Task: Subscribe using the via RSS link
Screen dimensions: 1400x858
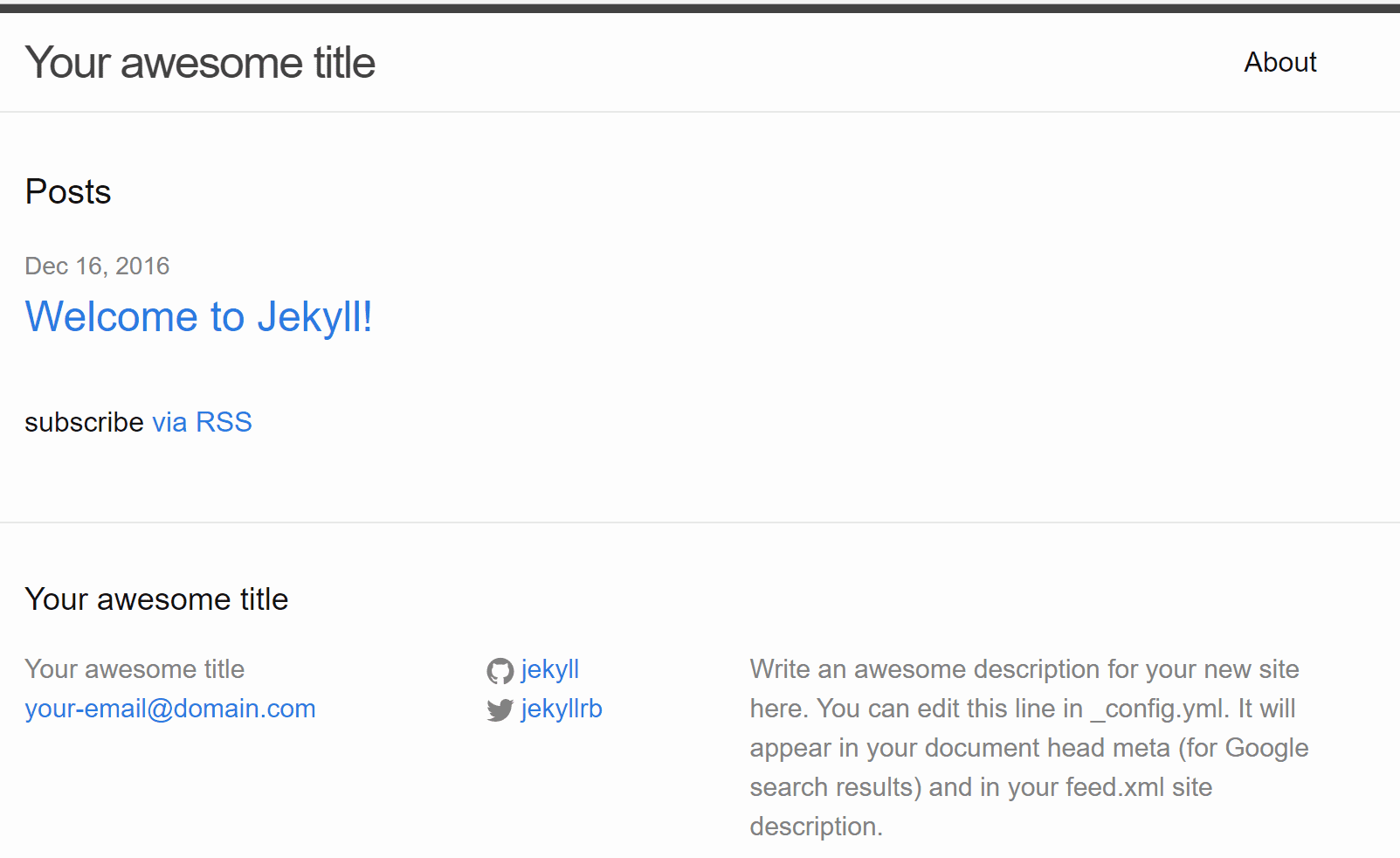Action: (x=202, y=422)
